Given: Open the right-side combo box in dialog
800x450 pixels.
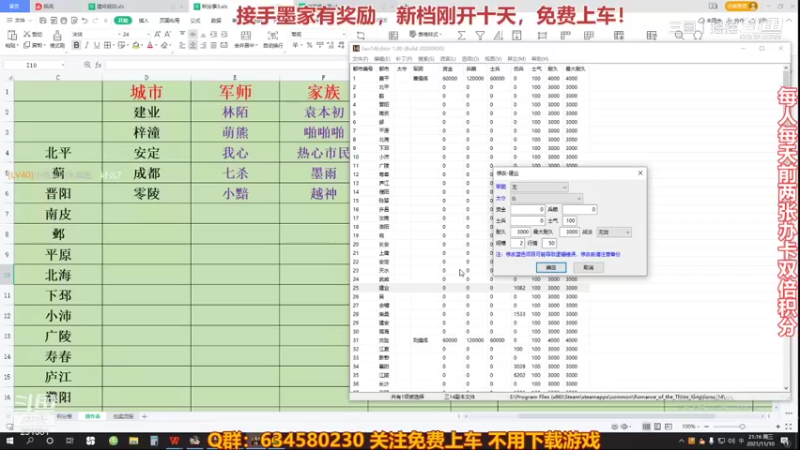Looking at the screenshot, I should tap(614, 232).
